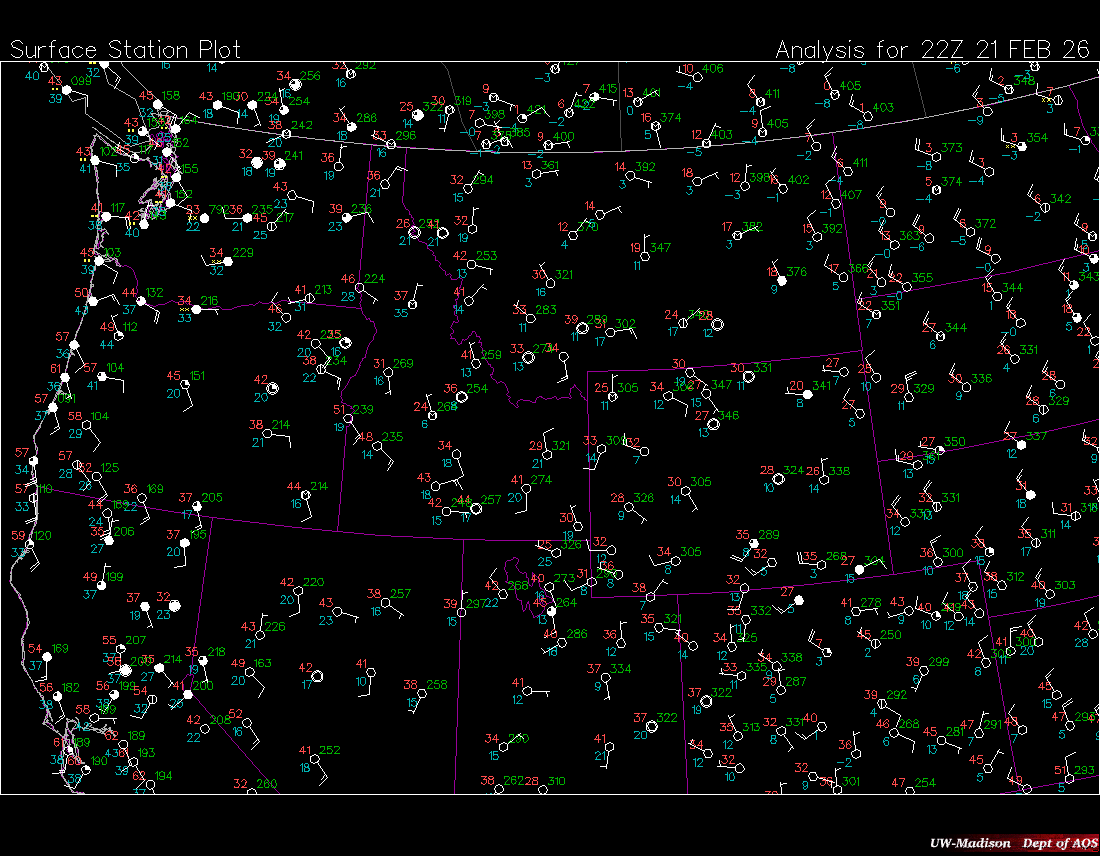Click station symbol reading 42 220 20

300,591
